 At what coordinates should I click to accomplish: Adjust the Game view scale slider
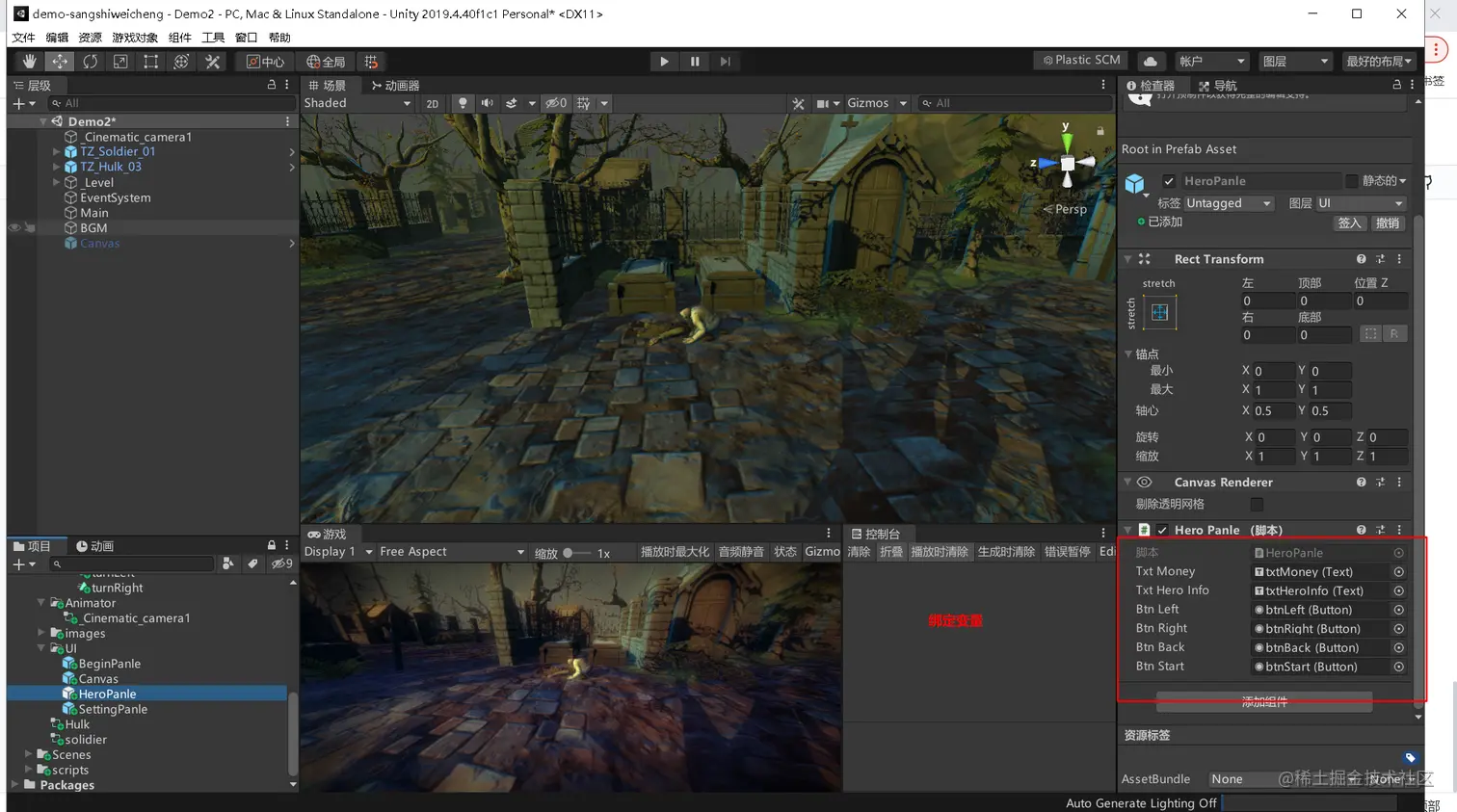click(x=577, y=553)
